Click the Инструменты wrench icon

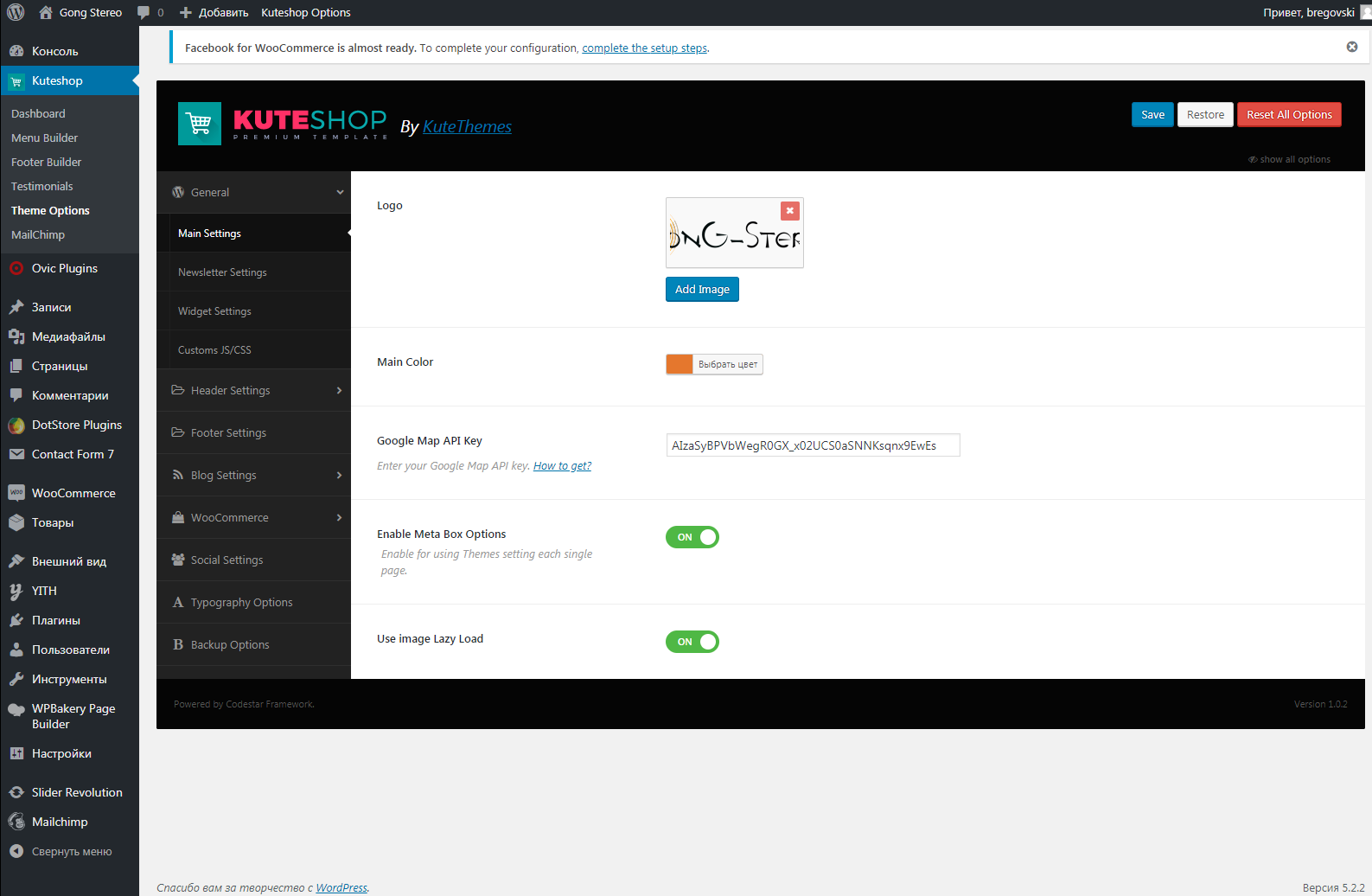click(16, 679)
